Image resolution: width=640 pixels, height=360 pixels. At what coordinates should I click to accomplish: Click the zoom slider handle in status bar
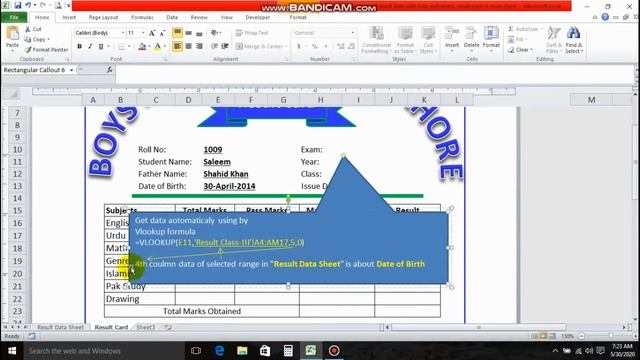(x=611, y=336)
